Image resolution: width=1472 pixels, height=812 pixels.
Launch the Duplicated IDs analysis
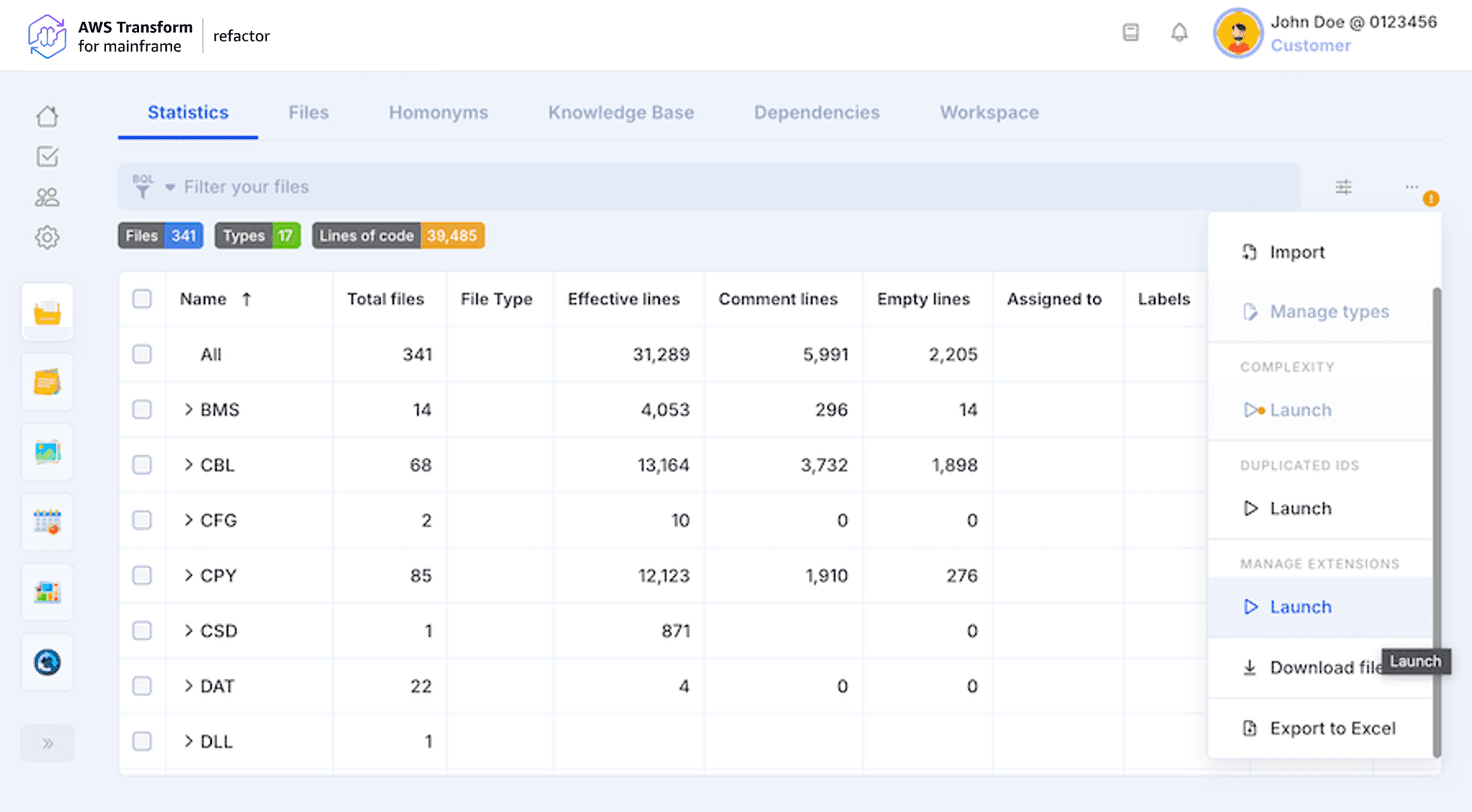[x=1299, y=508]
